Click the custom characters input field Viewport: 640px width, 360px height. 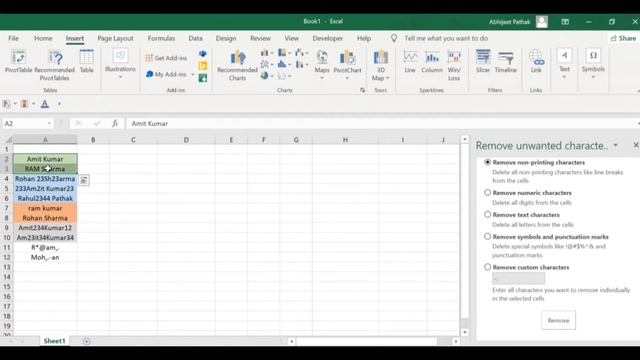click(518, 279)
